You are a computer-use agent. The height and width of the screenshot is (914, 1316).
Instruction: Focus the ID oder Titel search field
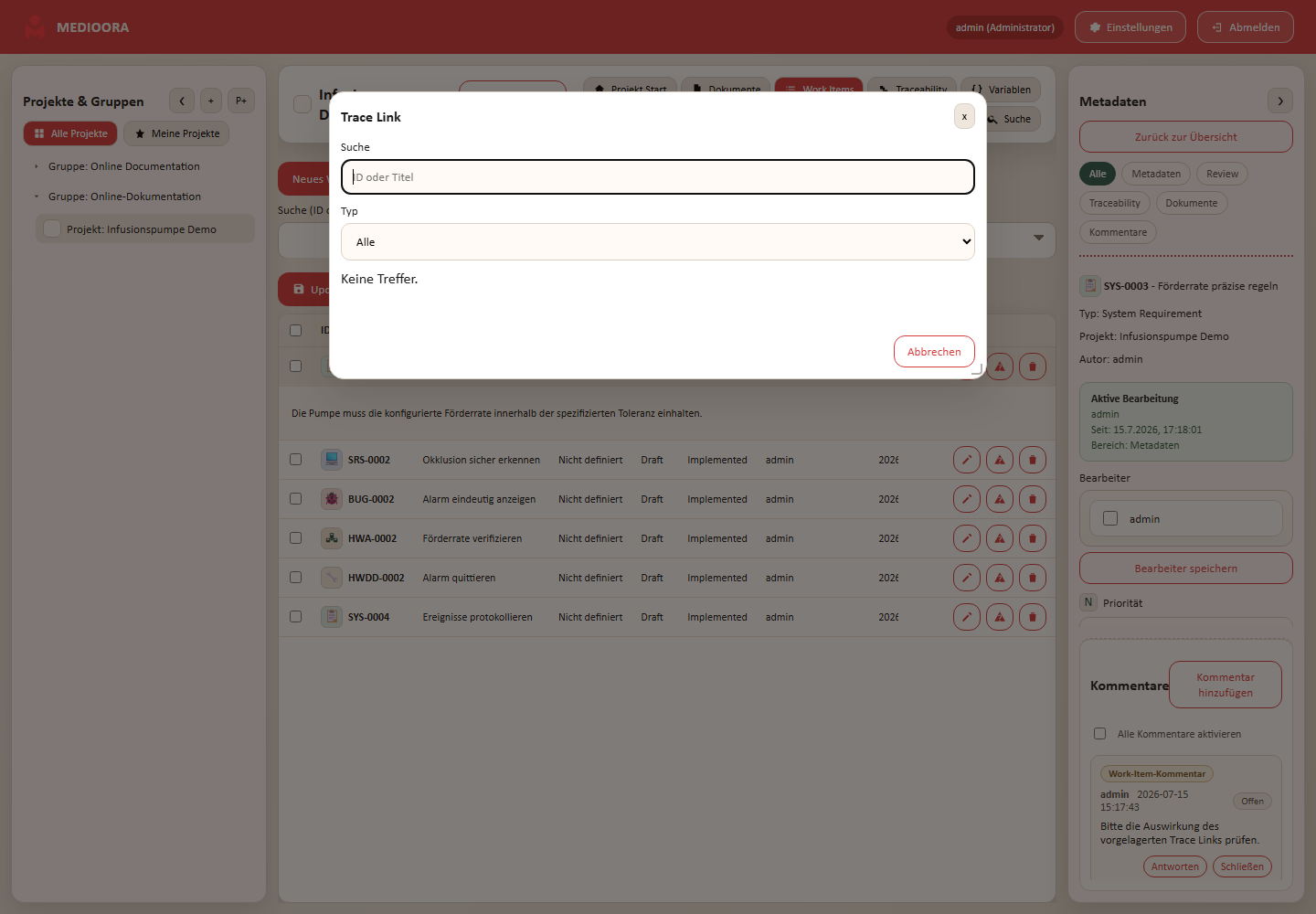point(658,177)
